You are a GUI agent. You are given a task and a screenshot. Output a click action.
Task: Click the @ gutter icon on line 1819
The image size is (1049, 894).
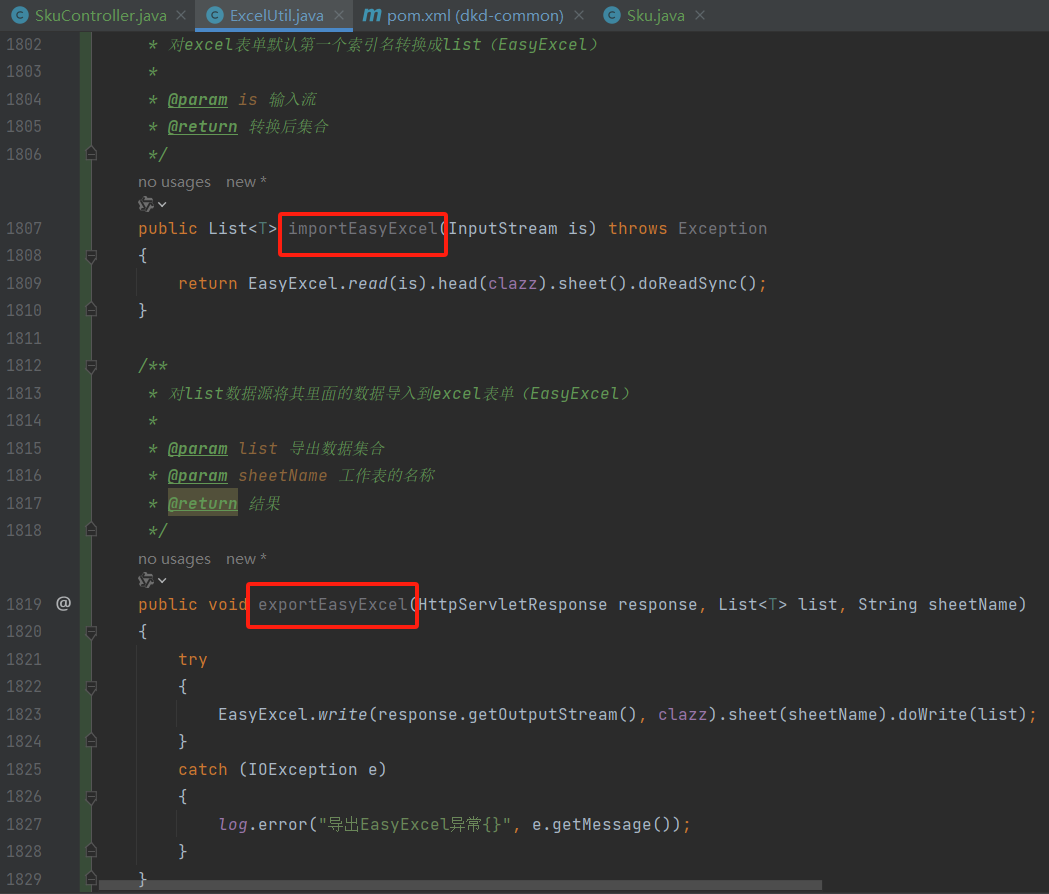point(63,604)
